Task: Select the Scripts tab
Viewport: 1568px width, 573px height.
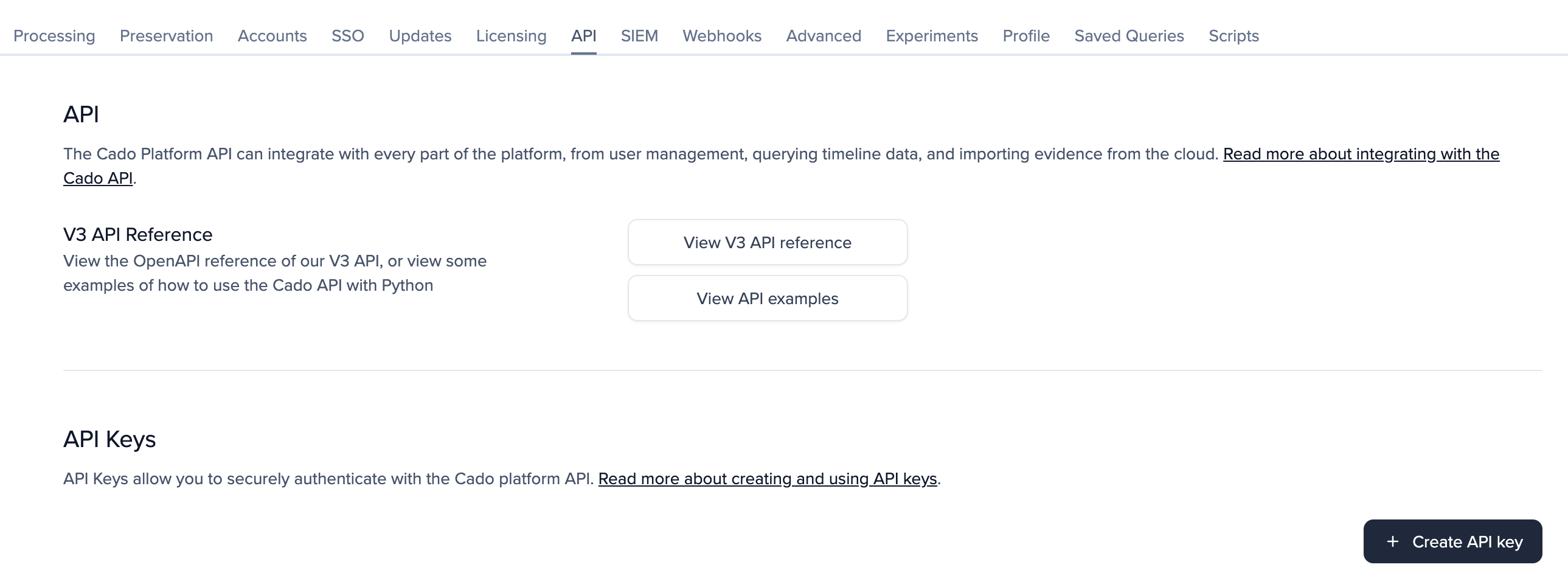Action: pos(1233,36)
